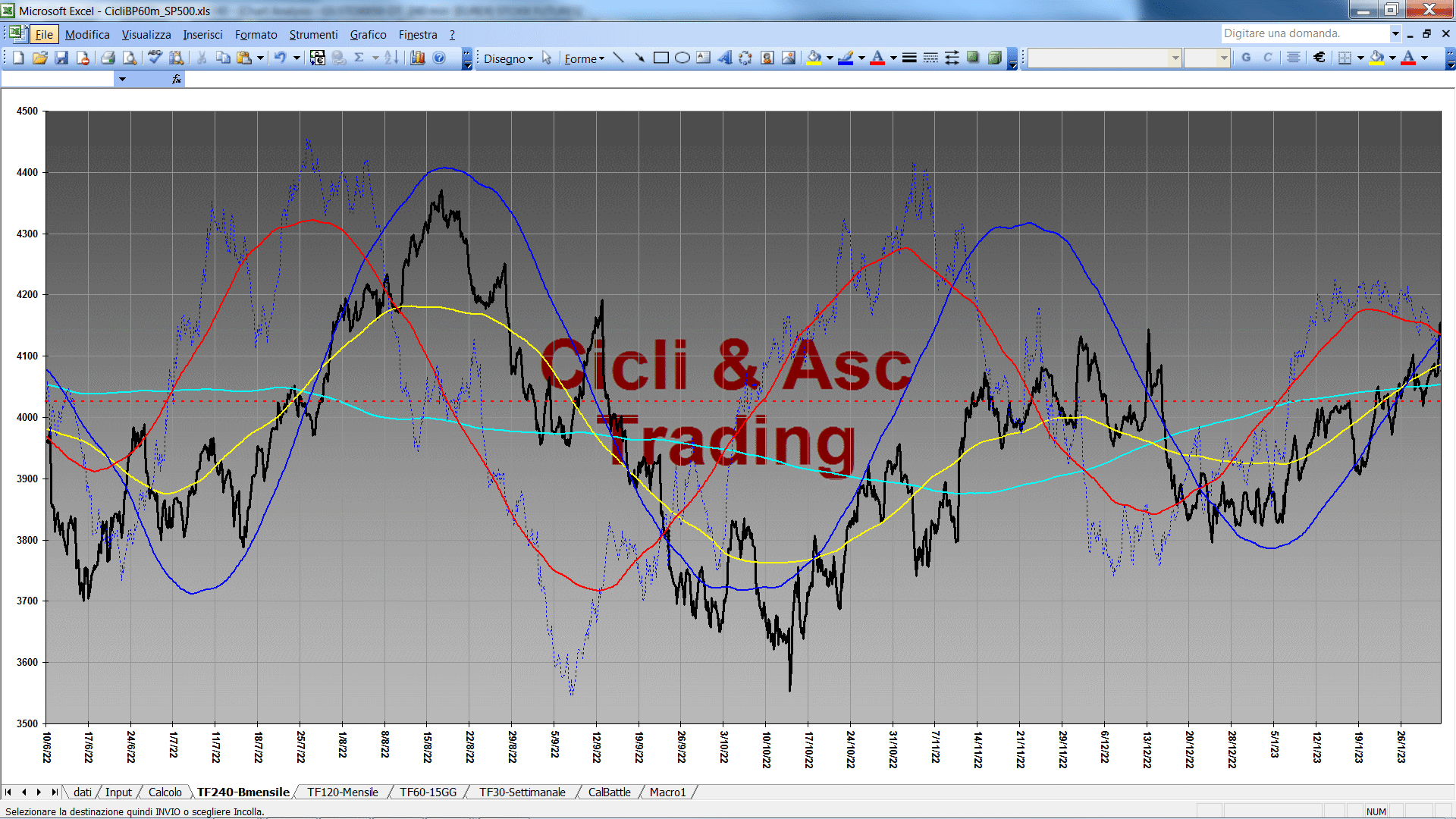The image size is (1456, 819).
Task: Click the Select Objects pointer icon
Action: coord(547,58)
